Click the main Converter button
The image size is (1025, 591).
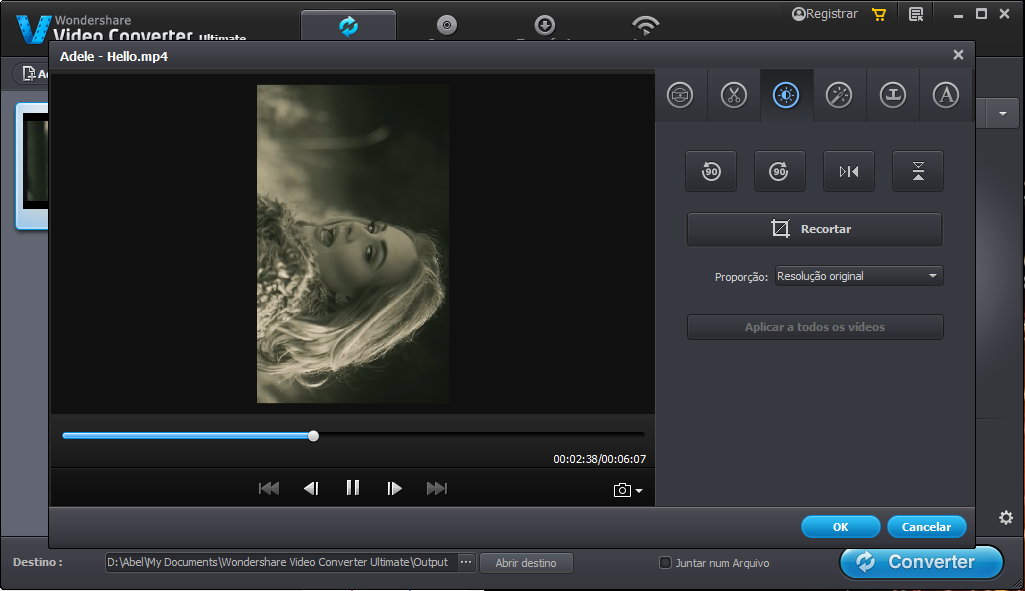point(921,562)
